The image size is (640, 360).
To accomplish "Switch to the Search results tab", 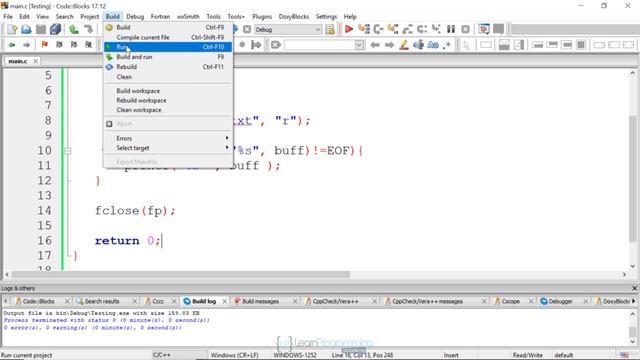I will pyautogui.click(x=102, y=301).
